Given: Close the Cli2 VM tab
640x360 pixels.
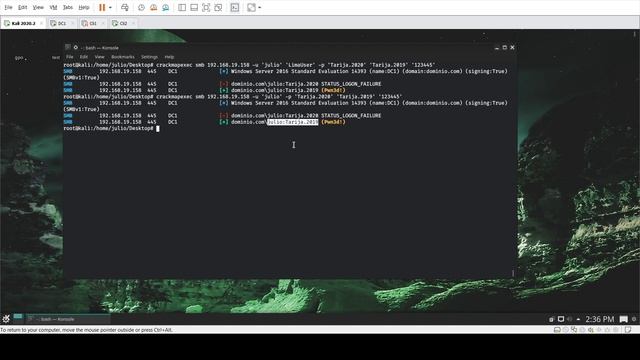Looking at the screenshot, I should [133, 23].
